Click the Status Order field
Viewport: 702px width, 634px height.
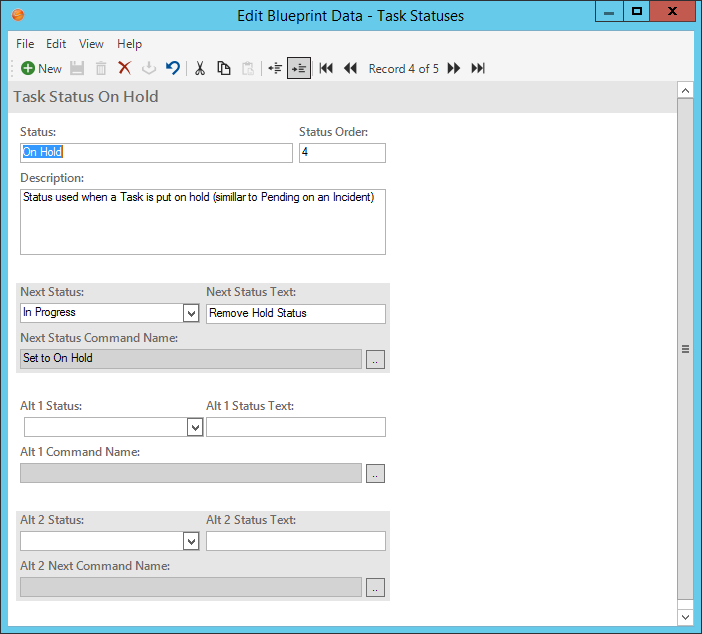[342, 153]
